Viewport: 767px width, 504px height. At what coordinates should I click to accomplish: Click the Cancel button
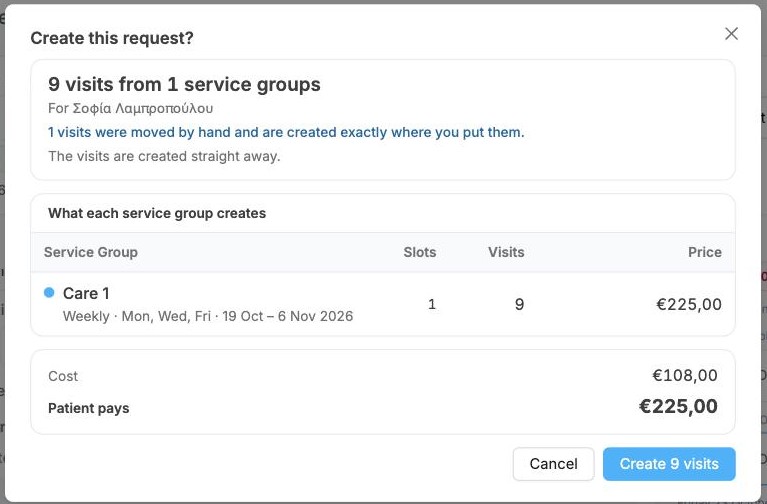point(553,463)
